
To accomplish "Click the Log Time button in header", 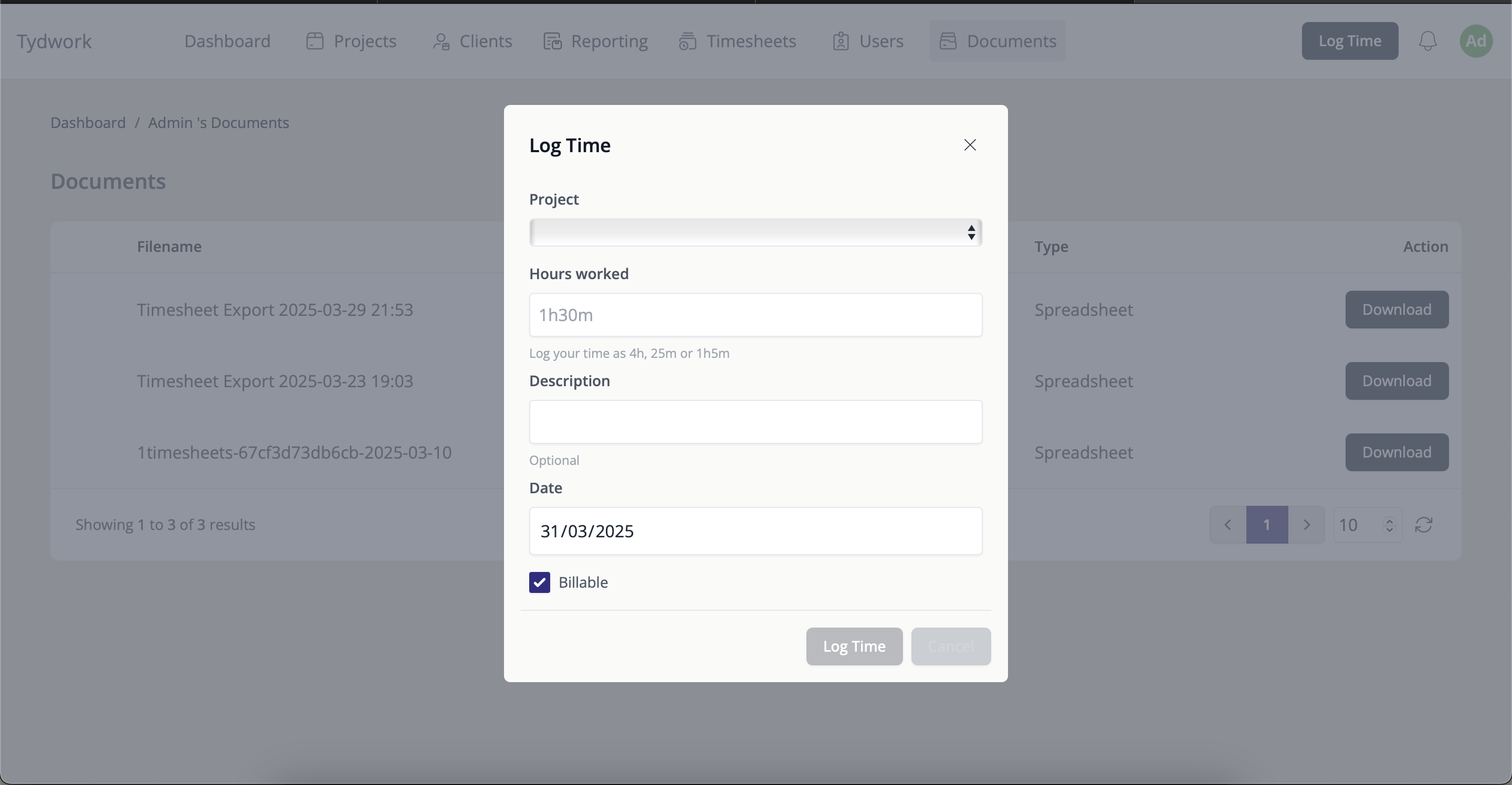I will pos(1349,41).
